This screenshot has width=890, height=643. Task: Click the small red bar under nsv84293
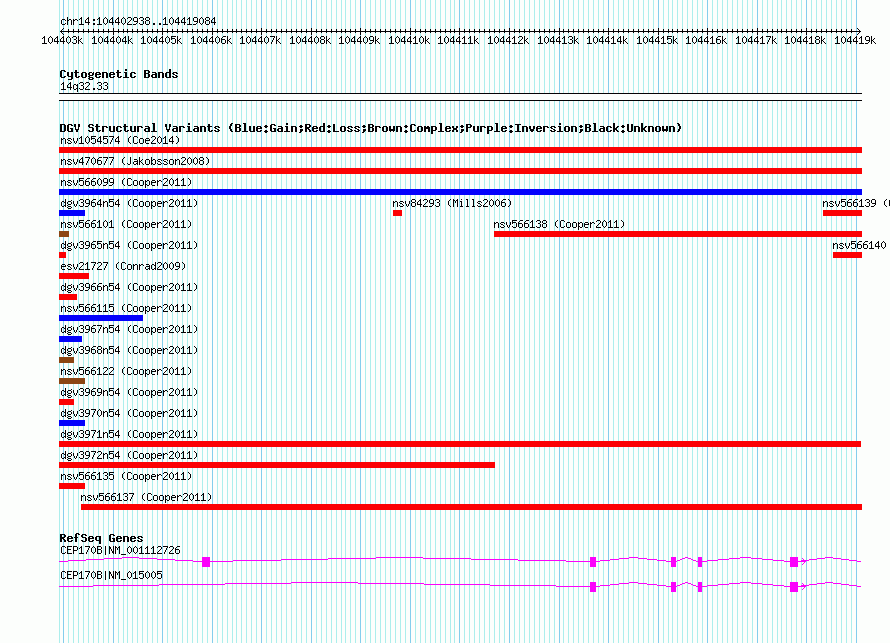[397, 213]
